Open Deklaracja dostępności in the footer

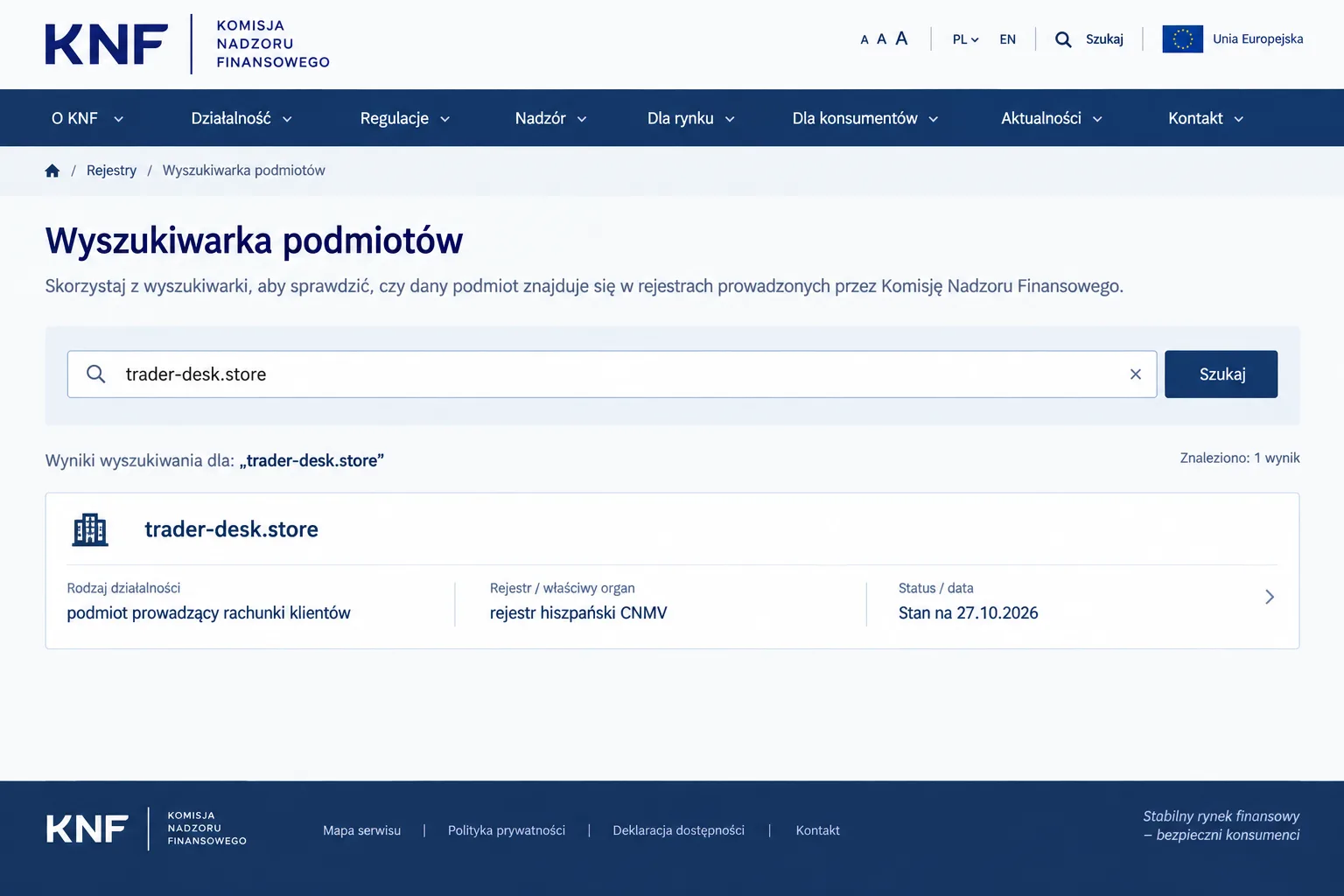tap(678, 830)
